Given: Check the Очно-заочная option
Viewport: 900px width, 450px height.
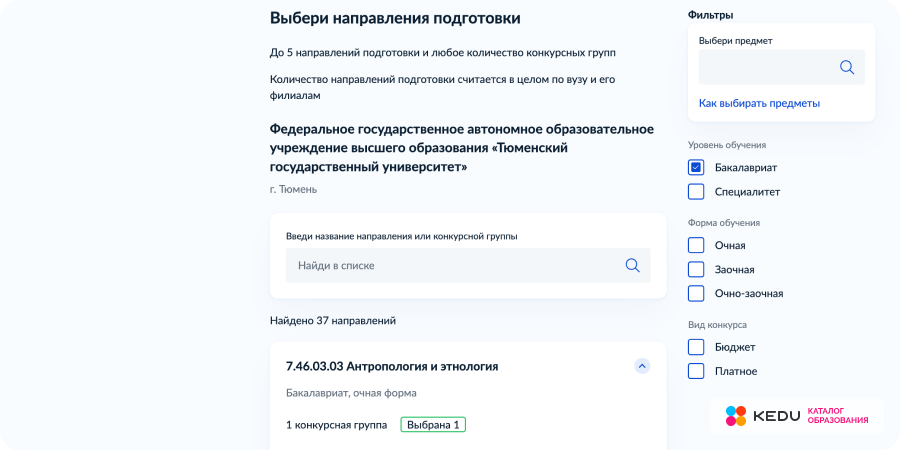Looking at the screenshot, I should click(696, 293).
